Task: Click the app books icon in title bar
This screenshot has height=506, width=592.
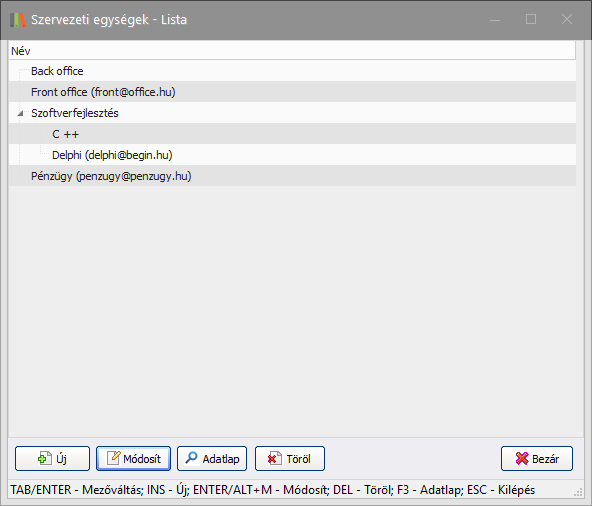Action: tap(18, 20)
